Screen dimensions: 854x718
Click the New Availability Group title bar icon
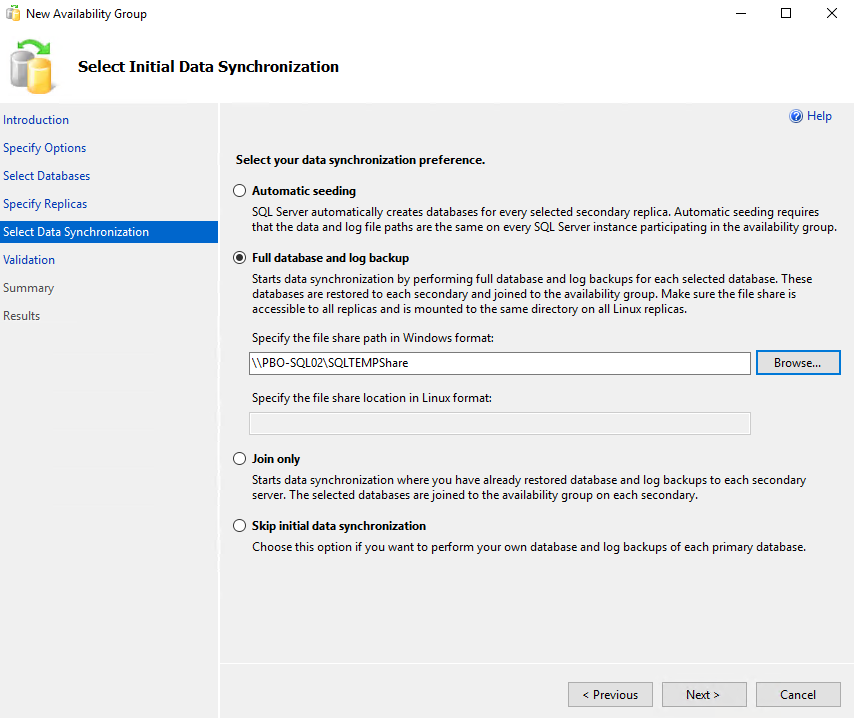pos(14,14)
